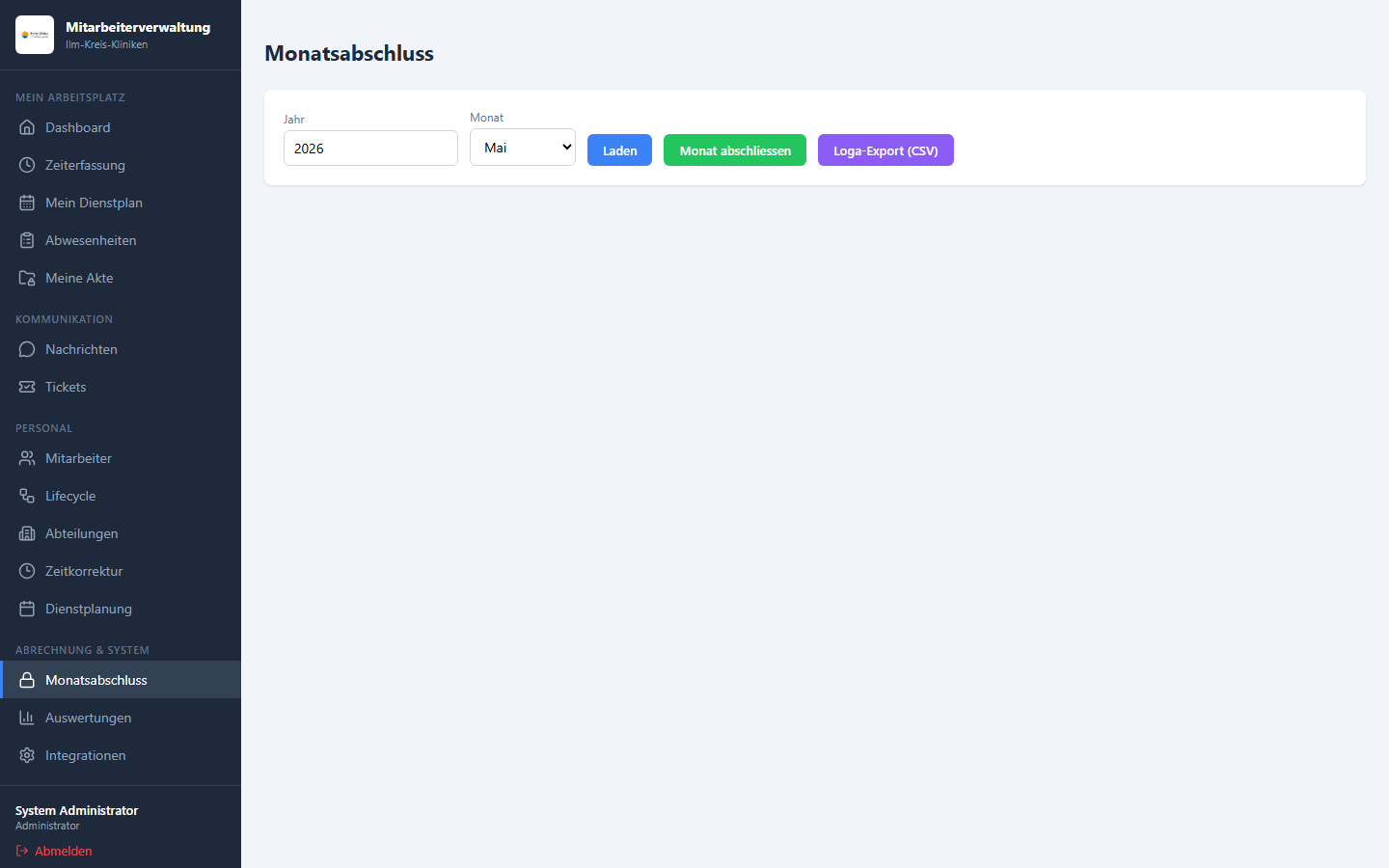Go to Zeiterfassung in the sidebar
The height and width of the screenshot is (868, 1389).
pyautogui.click(x=121, y=165)
